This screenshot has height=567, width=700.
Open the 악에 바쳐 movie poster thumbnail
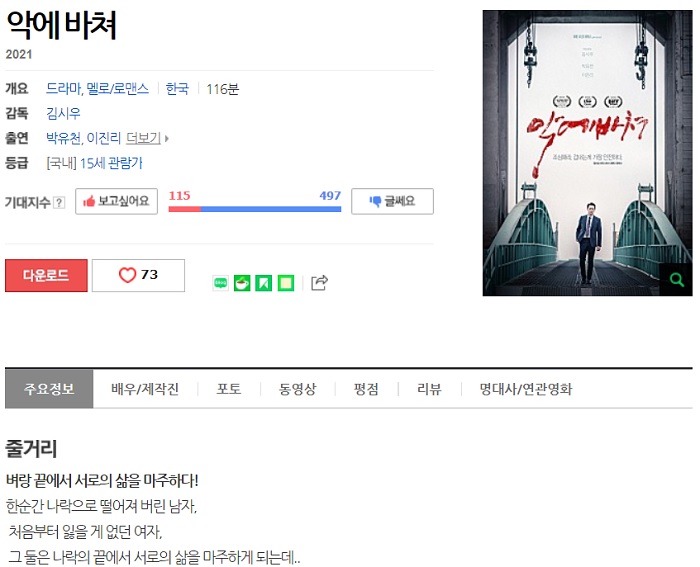tap(588, 153)
